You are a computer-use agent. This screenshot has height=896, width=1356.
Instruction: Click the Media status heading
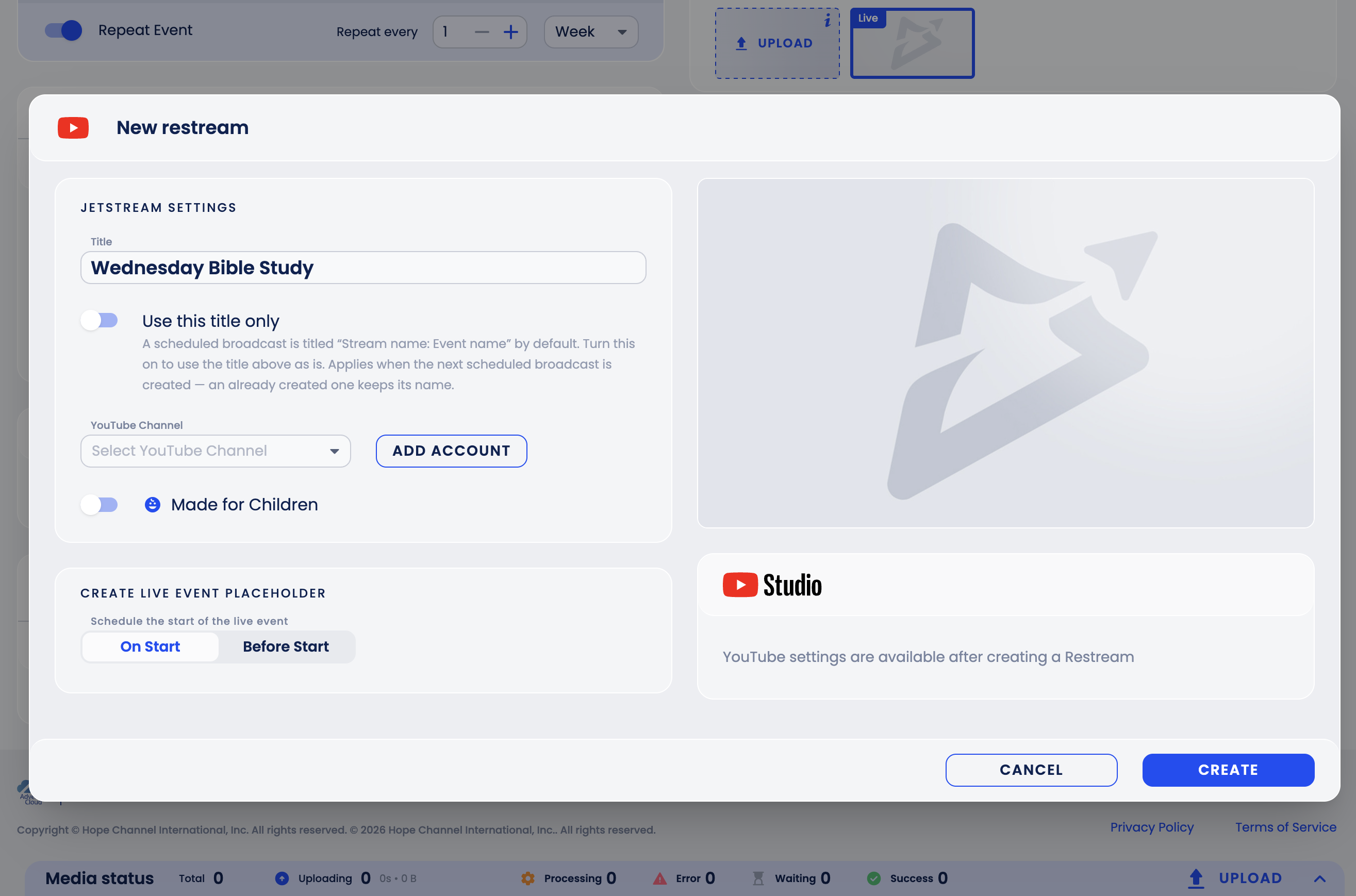100,878
